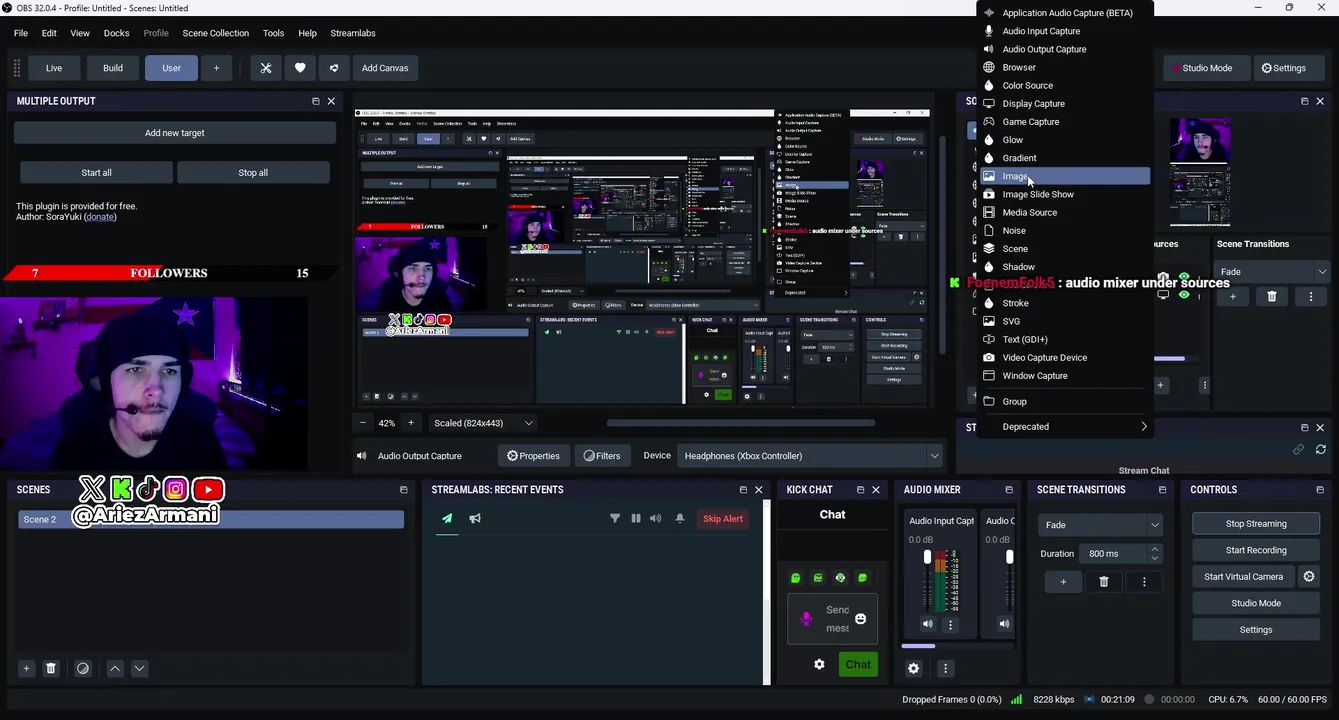This screenshot has height=720, width=1339.
Task: Open Fade dropdown in bottom Scene Transitions dock
Action: click(x=1101, y=525)
